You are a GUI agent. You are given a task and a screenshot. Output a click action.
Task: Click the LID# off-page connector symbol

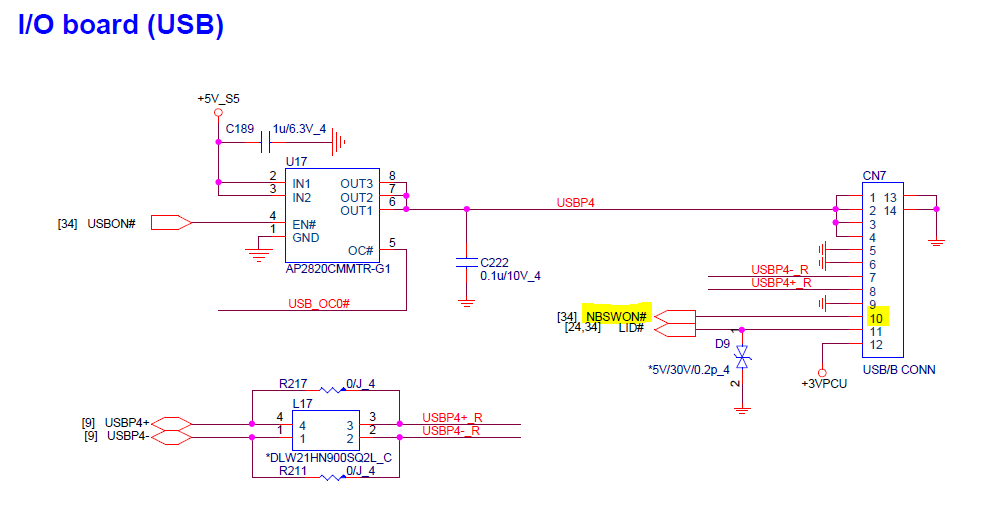[x=674, y=329]
